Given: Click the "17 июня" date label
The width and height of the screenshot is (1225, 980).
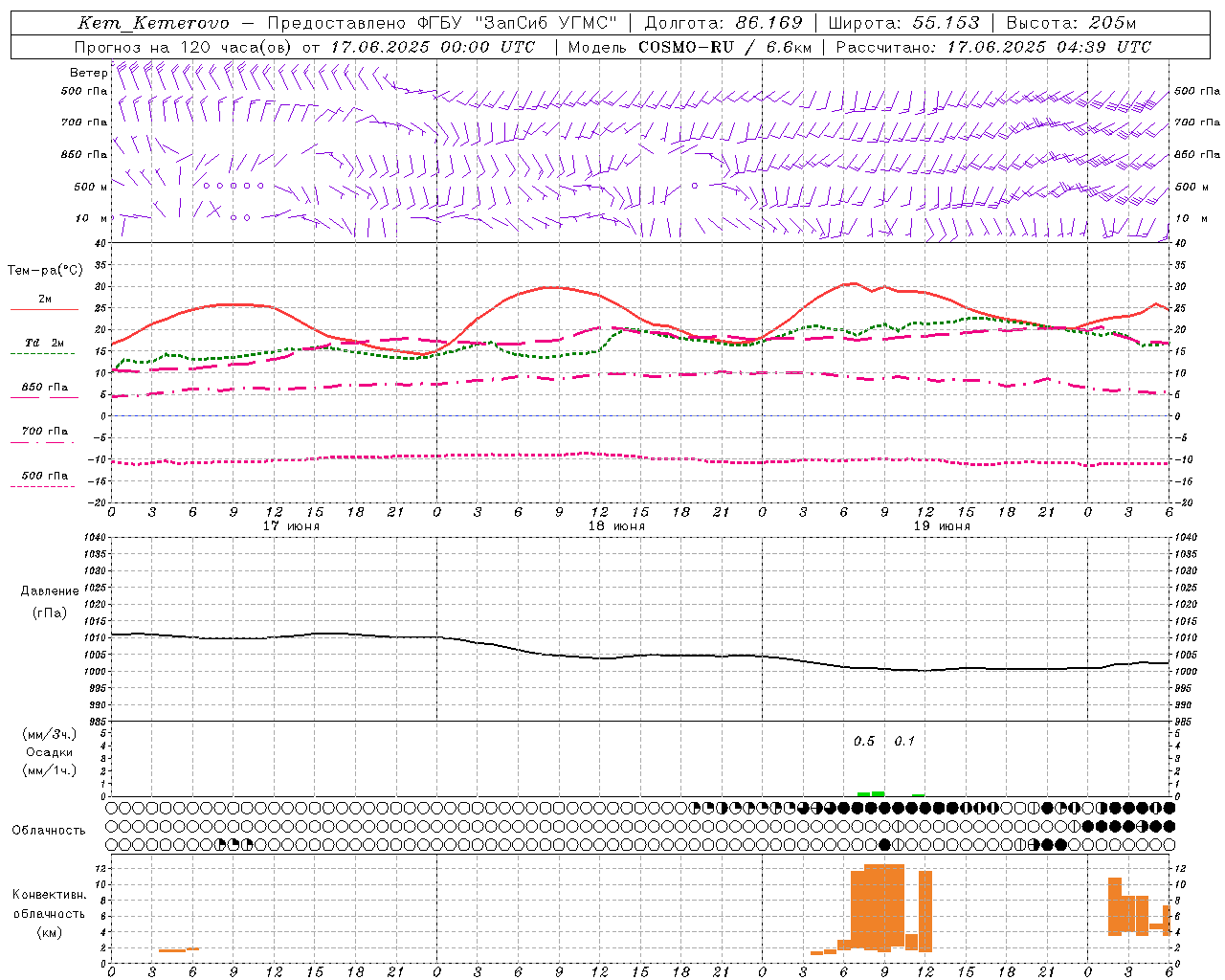Looking at the screenshot, I should click(x=291, y=526).
